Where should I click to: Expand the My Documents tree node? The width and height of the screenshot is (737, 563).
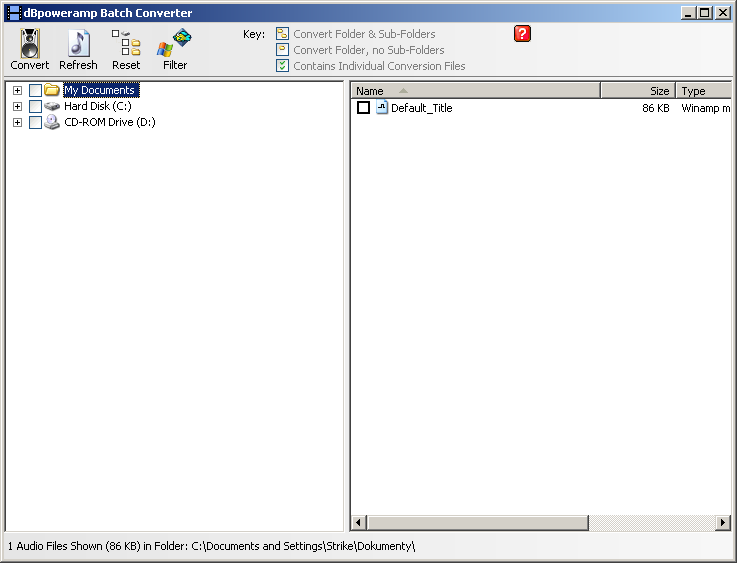[x=17, y=90]
